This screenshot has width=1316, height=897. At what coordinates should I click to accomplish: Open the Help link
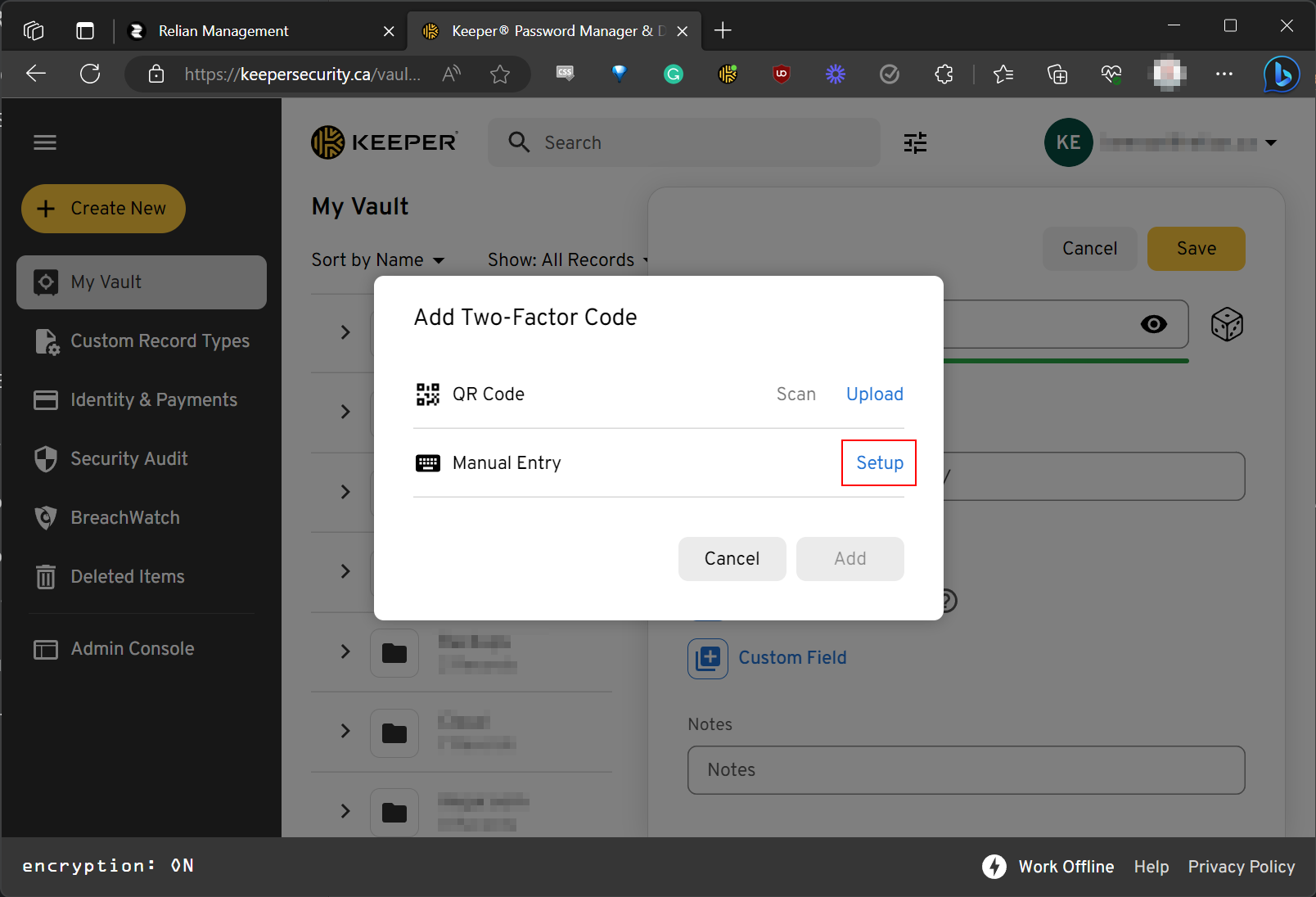[1151, 867]
